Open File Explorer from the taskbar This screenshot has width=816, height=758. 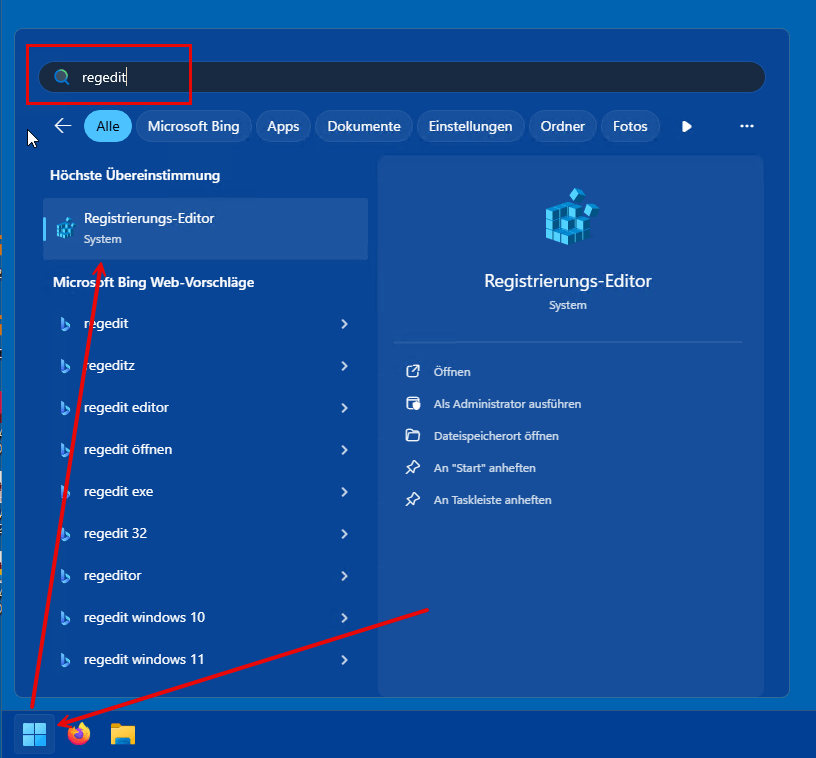122,734
